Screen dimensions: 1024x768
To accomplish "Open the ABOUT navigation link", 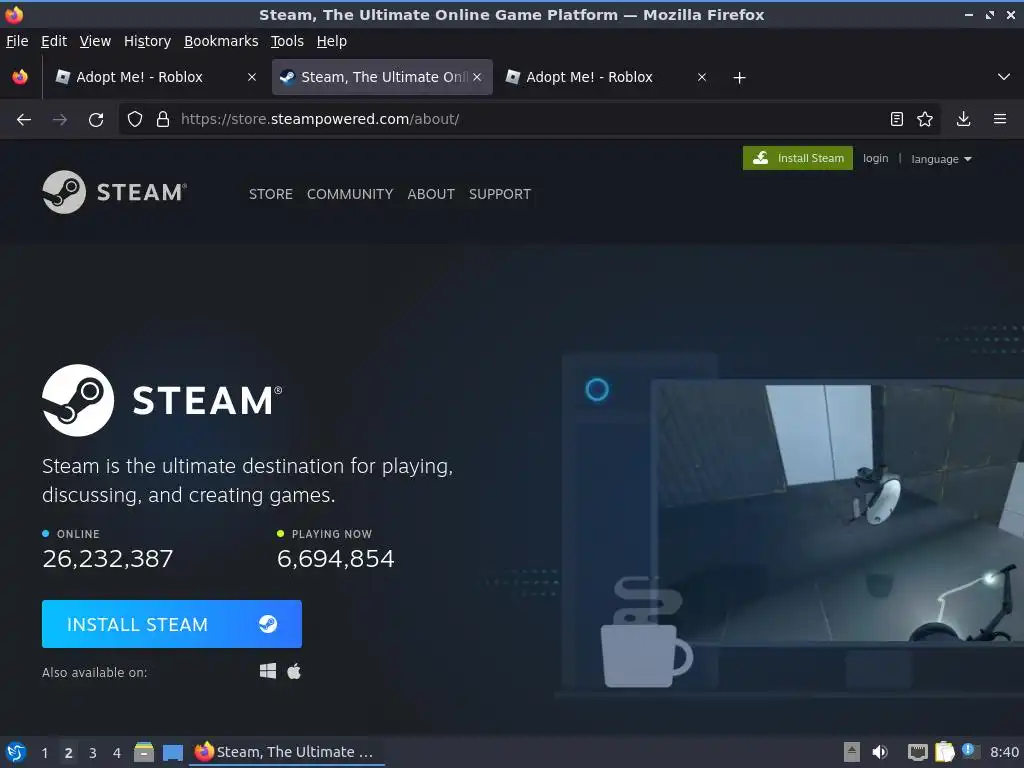I will point(431,194).
